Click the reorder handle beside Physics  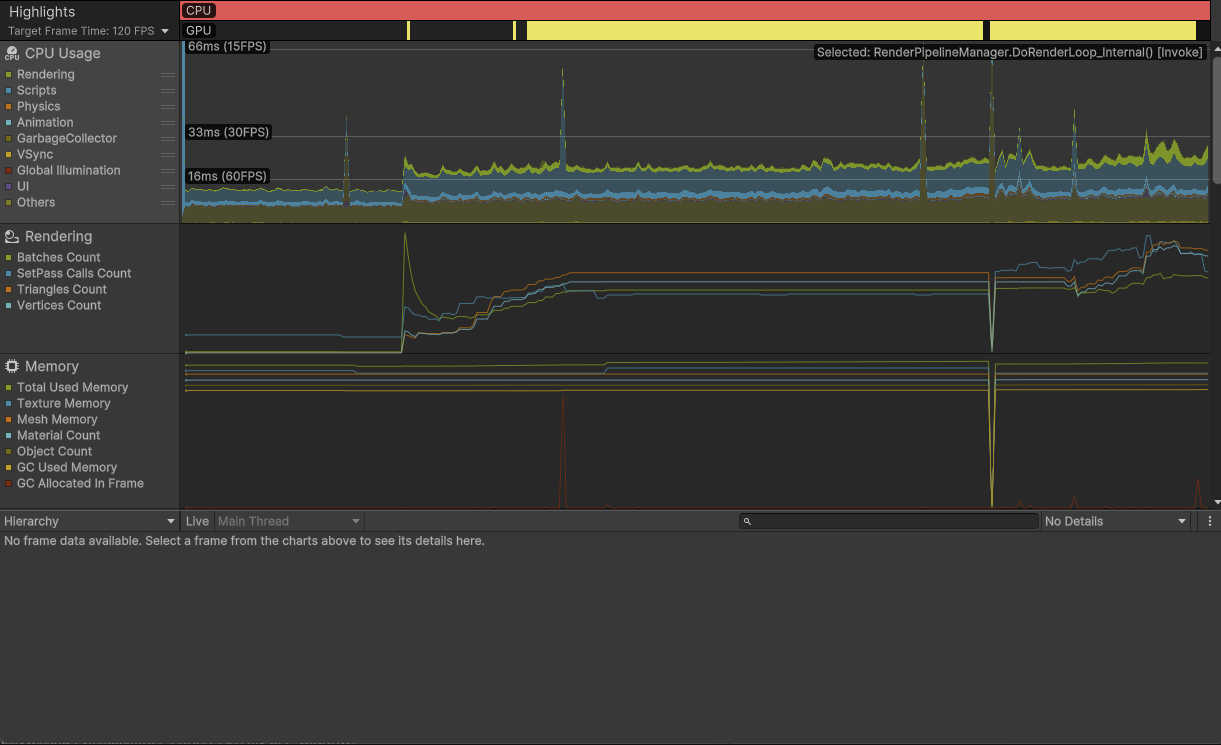pos(168,107)
